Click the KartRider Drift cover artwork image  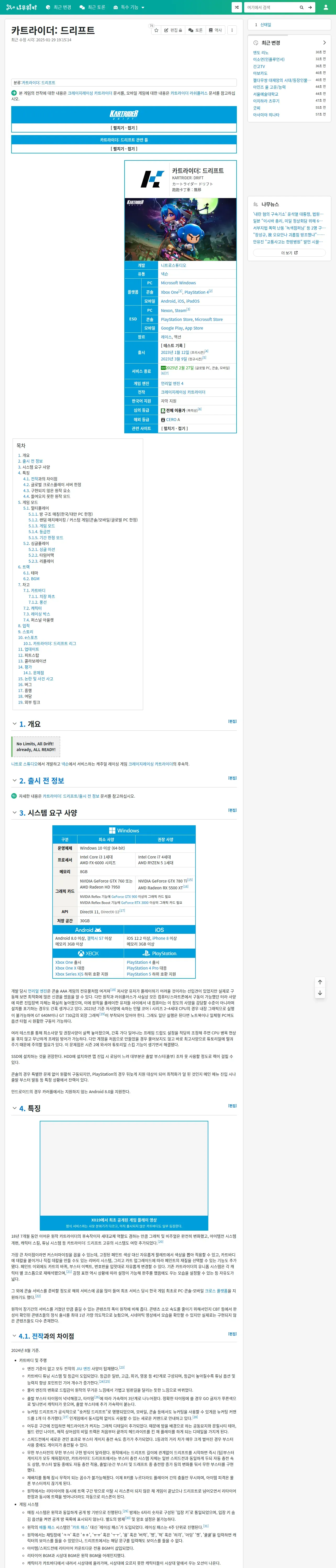click(181, 229)
